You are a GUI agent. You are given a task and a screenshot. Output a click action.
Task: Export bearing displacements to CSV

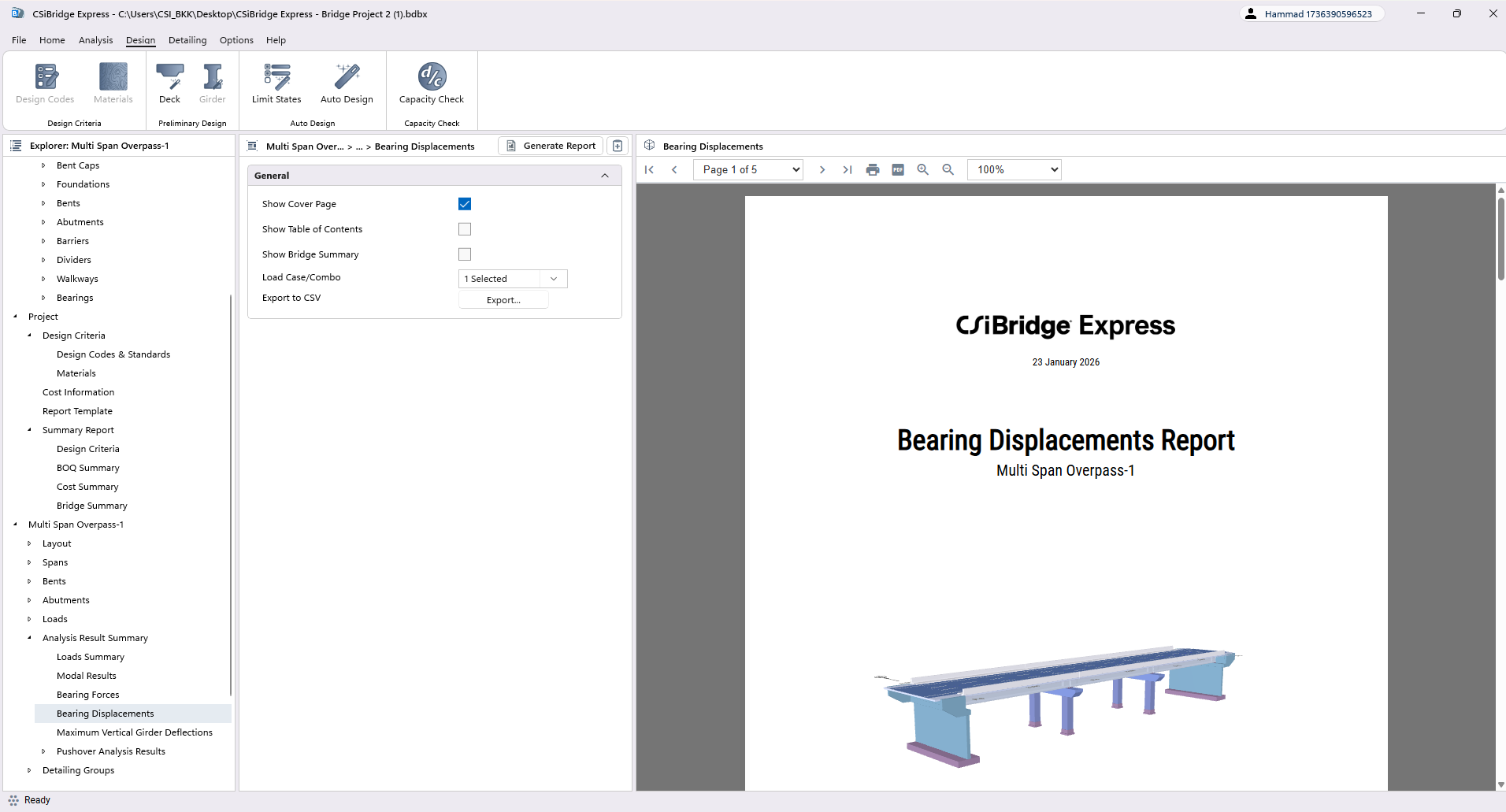pyautogui.click(x=503, y=299)
